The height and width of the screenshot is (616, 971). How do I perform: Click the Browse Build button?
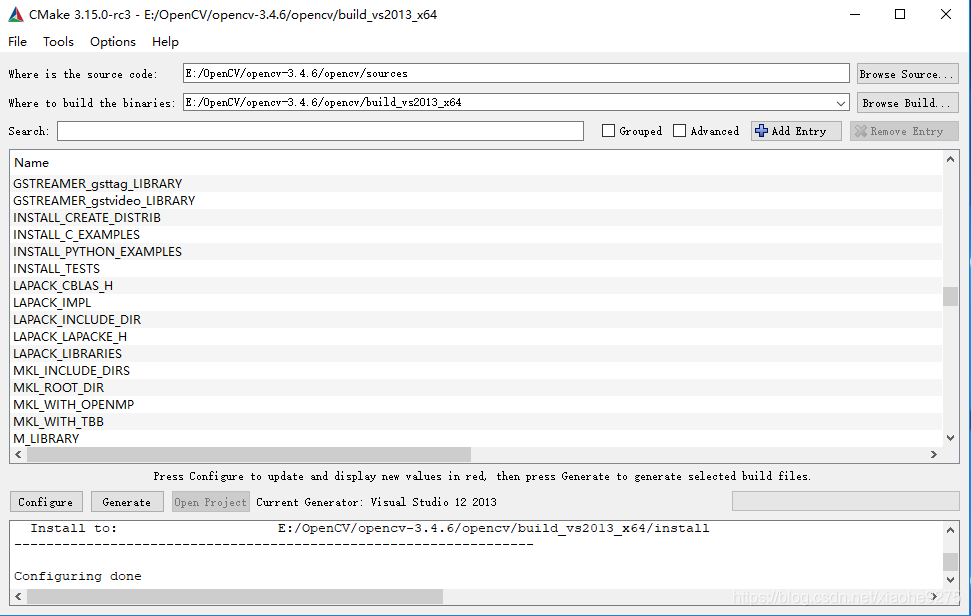pyautogui.click(x=907, y=103)
